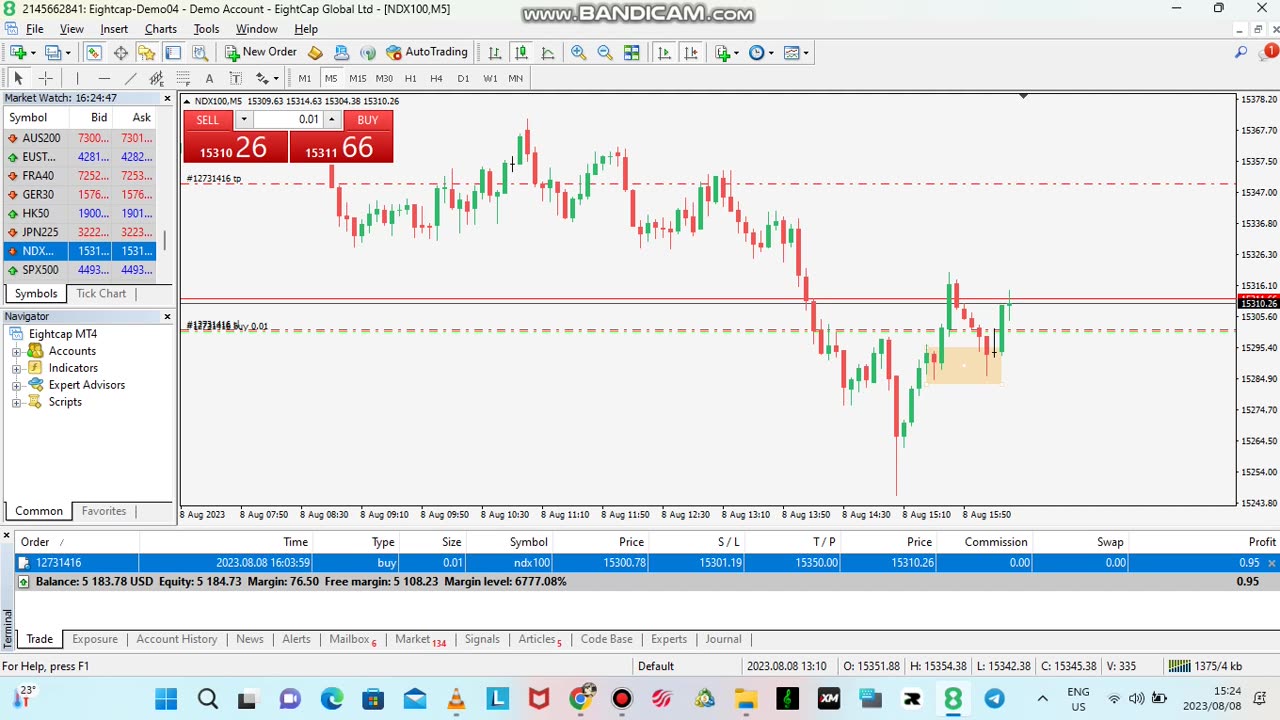Open the Profiles toolbar icon
Viewport: 1280px width, 720px height.
pos(53,53)
